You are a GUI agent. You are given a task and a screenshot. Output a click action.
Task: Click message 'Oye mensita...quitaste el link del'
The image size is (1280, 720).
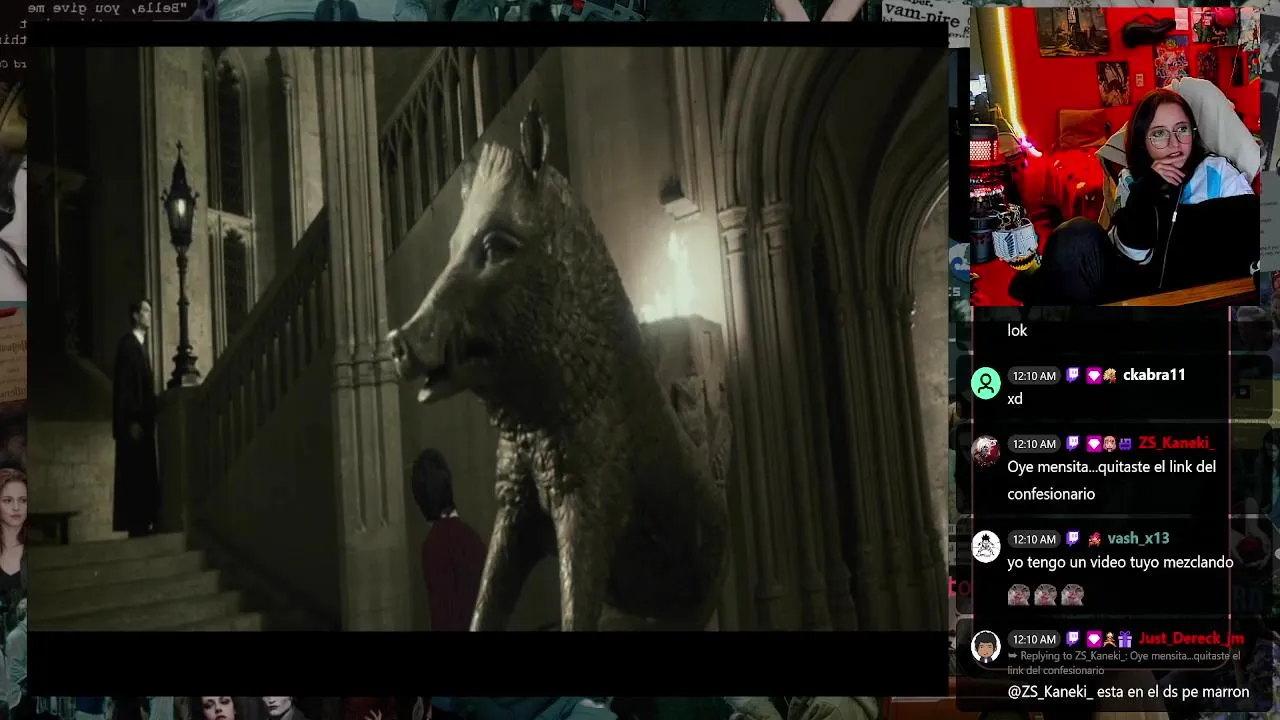click(1112, 467)
